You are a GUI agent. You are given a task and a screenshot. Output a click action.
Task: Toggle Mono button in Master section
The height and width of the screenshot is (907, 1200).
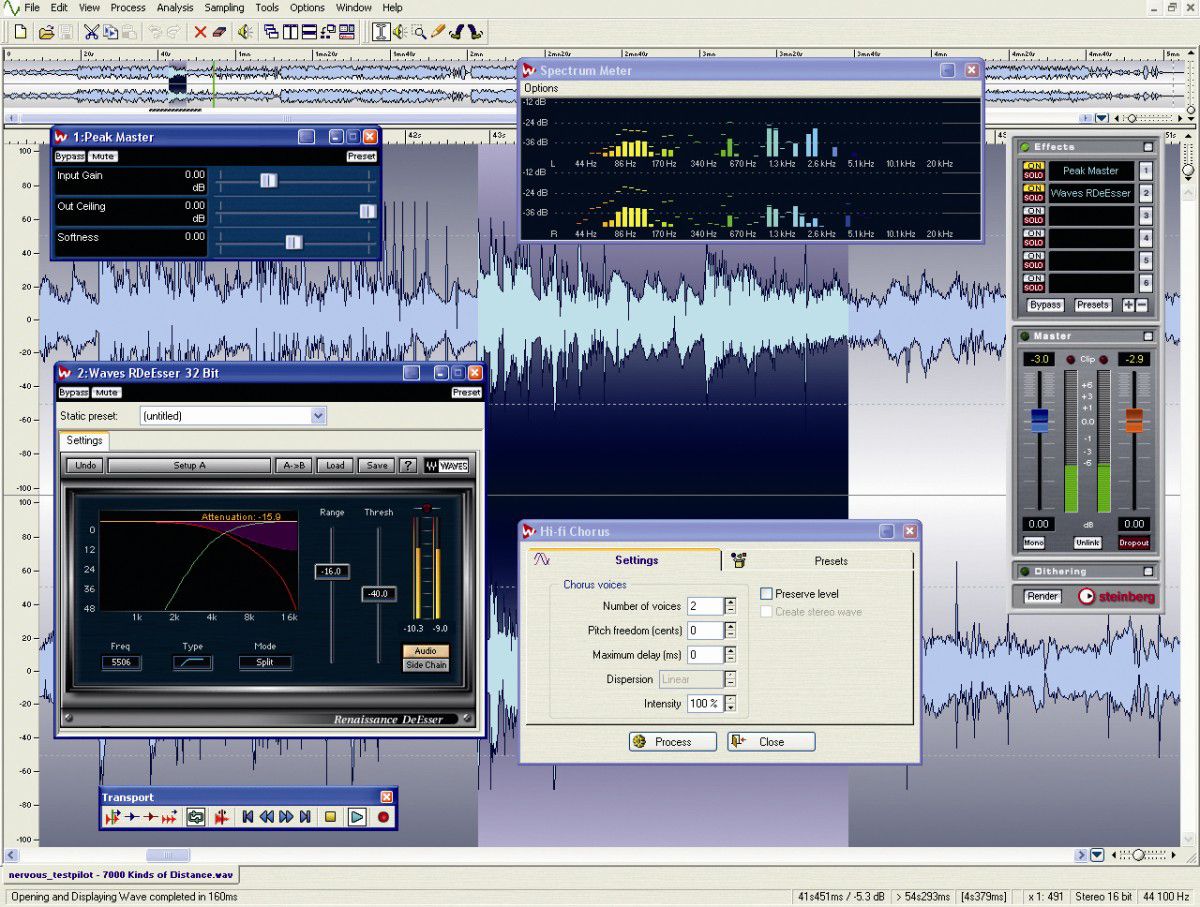[x=1034, y=543]
